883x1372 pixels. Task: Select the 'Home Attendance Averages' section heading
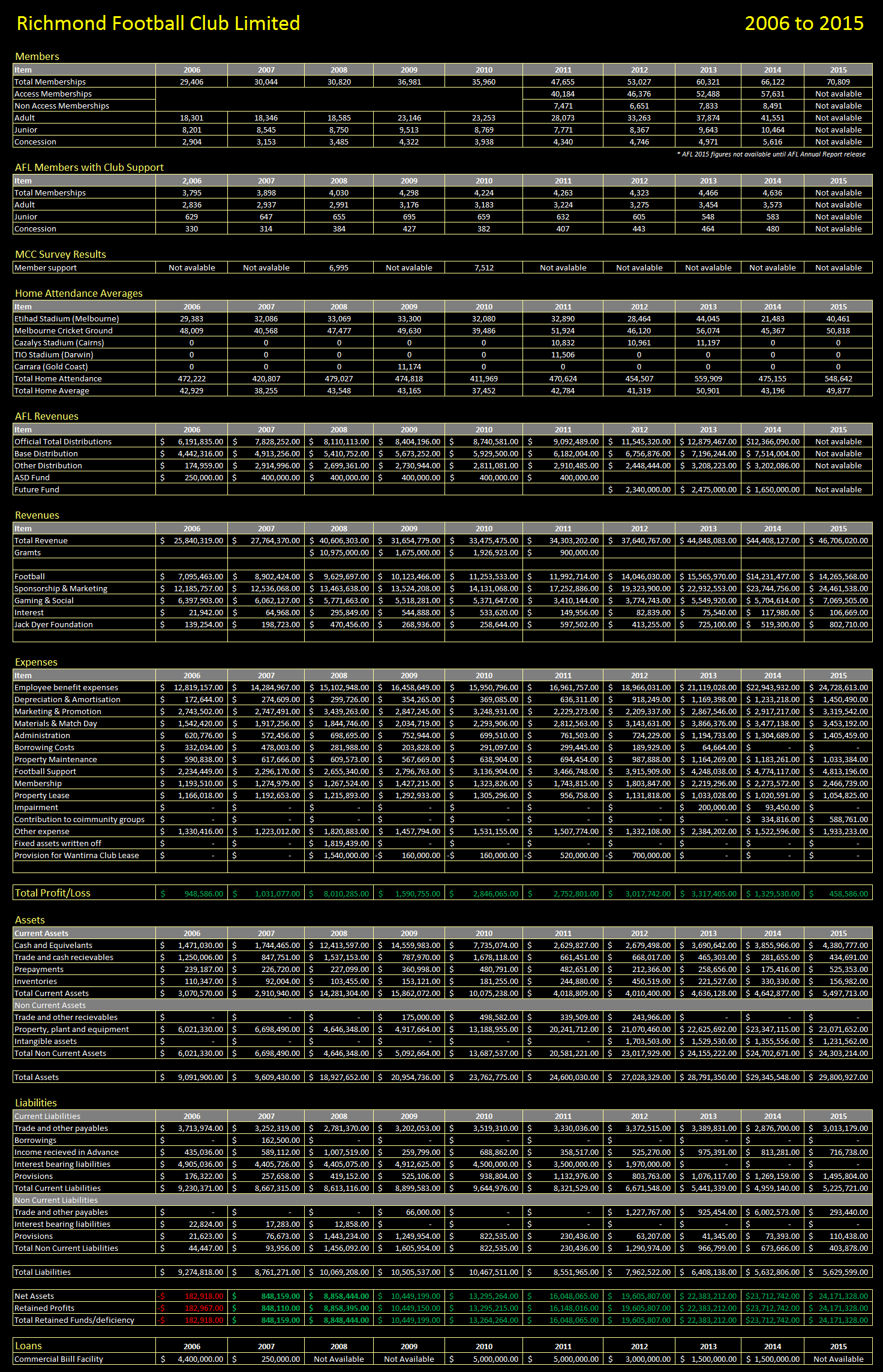79,293
